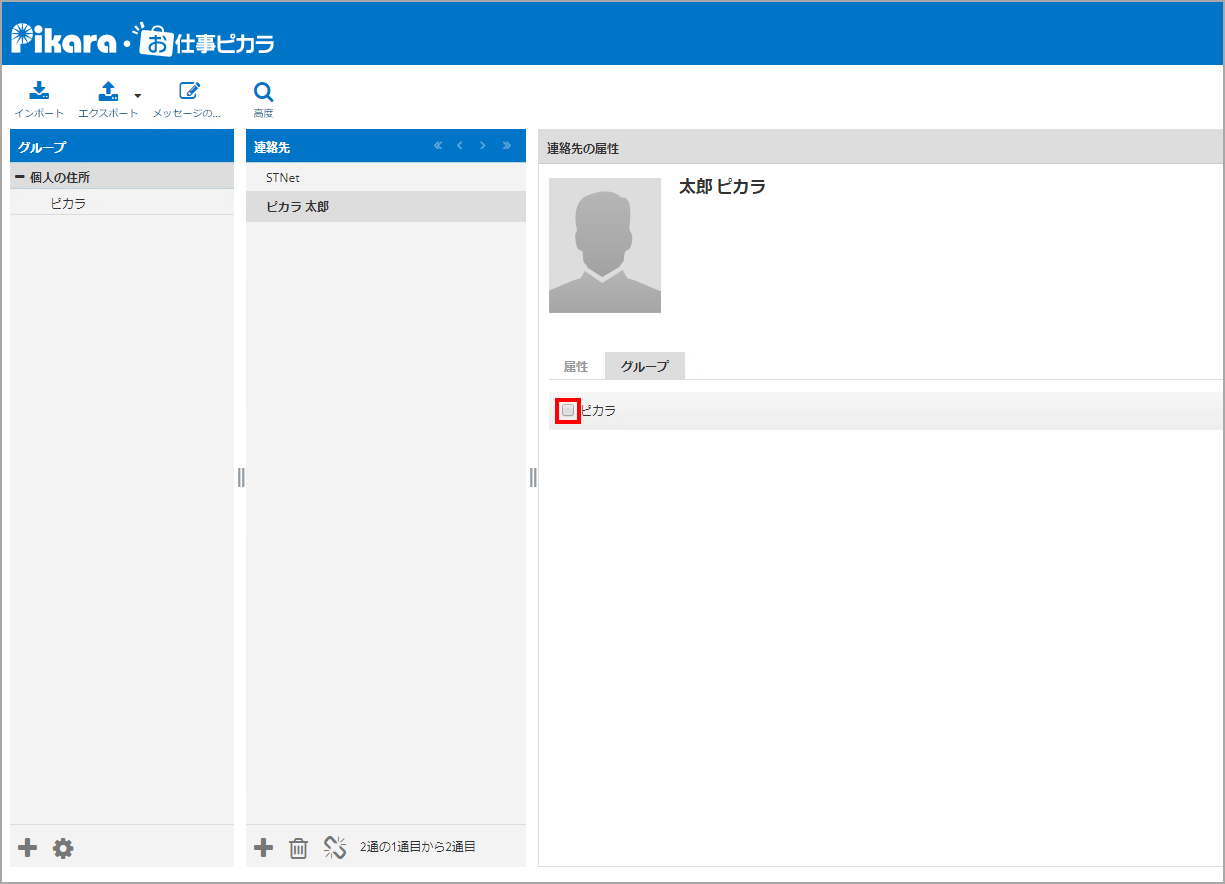
Task: Click the Pikara お仕事ピカラ logo
Action: tap(142, 39)
